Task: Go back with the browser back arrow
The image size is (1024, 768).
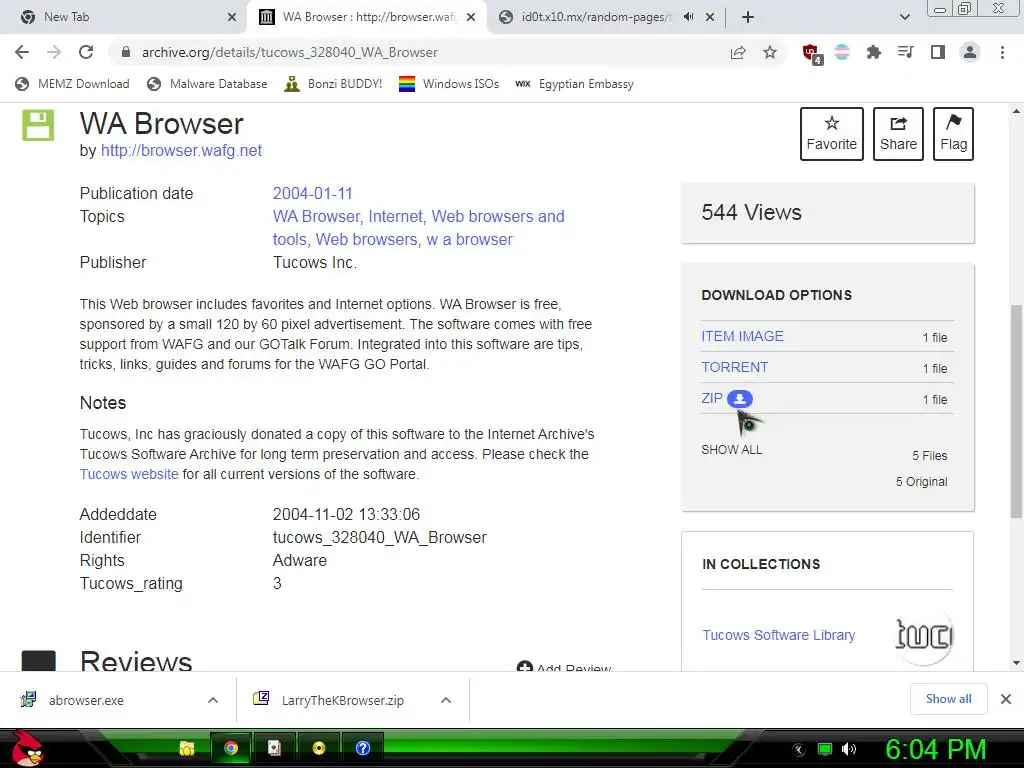Action: point(22,52)
